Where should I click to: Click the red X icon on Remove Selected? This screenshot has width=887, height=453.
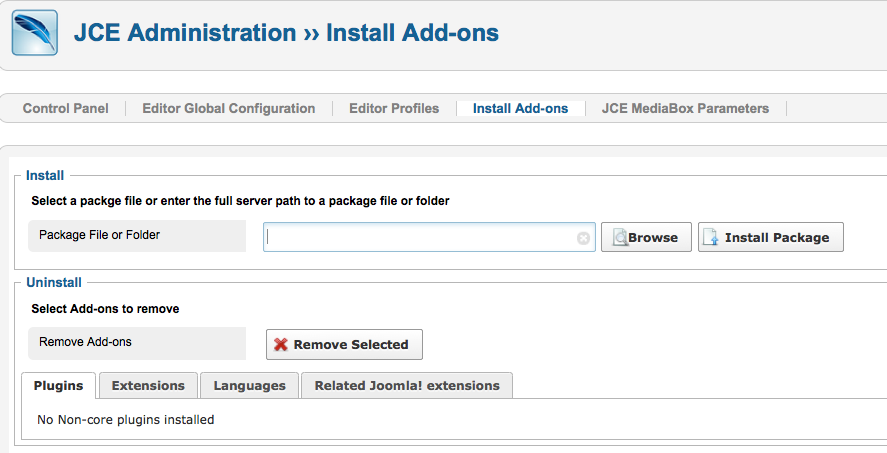point(281,344)
